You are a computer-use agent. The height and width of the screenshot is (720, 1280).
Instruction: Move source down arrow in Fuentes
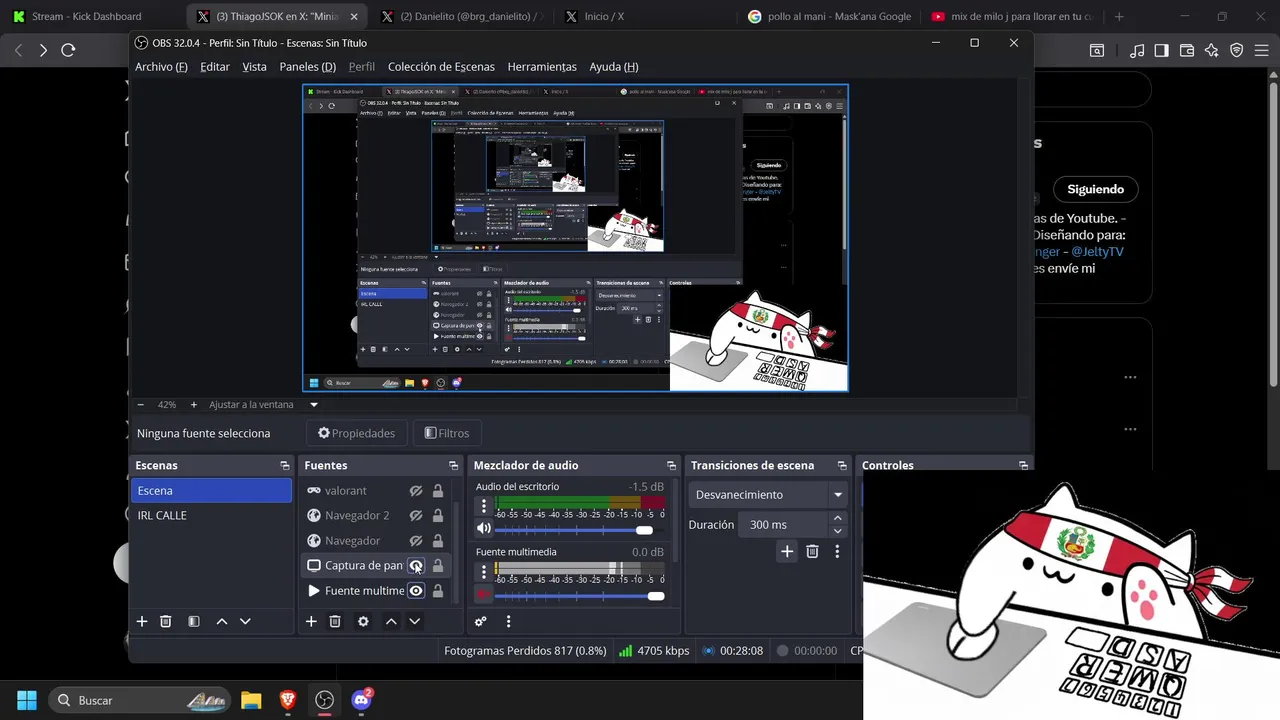click(x=414, y=621)
